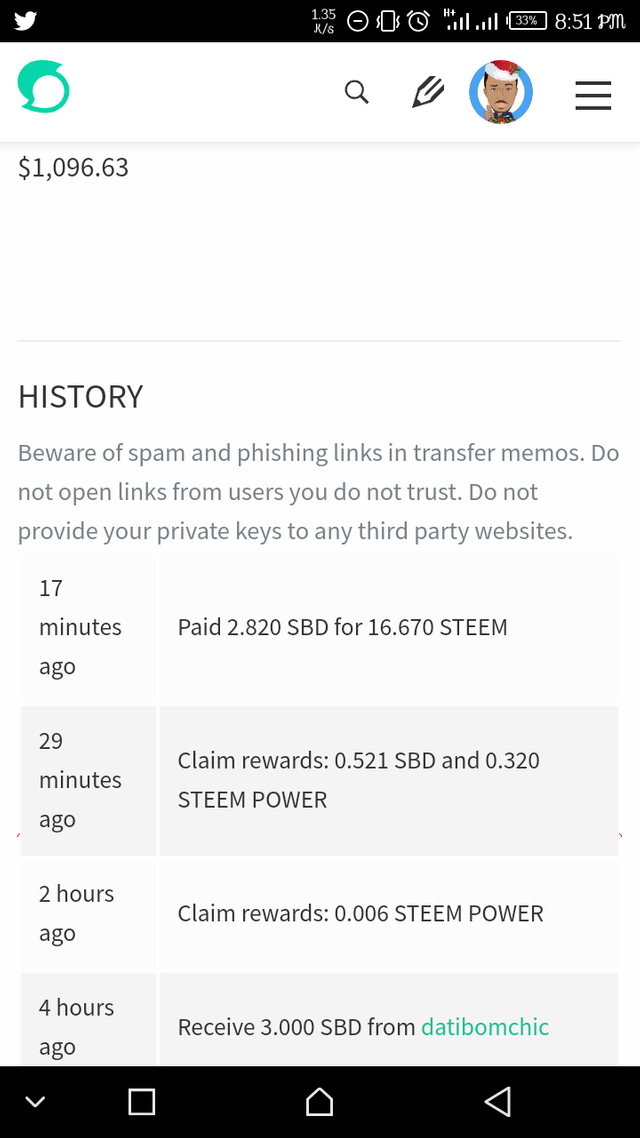Tap the HISTORY section heading
Viewport: 640px width, 1138px height.
(x=81, y=397)
